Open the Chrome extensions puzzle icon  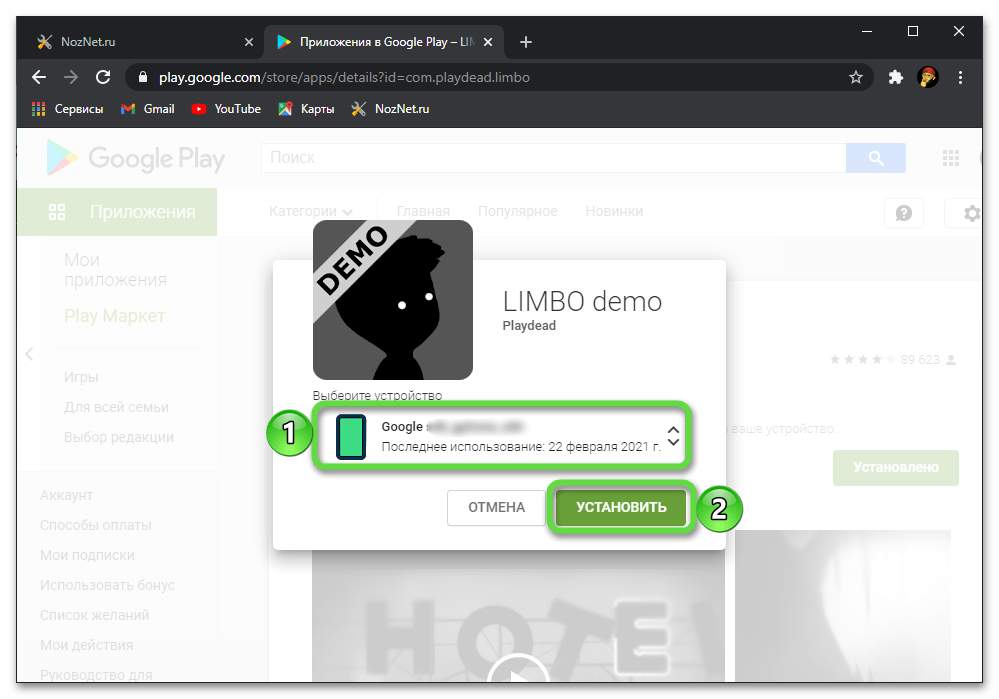point(896,77)
